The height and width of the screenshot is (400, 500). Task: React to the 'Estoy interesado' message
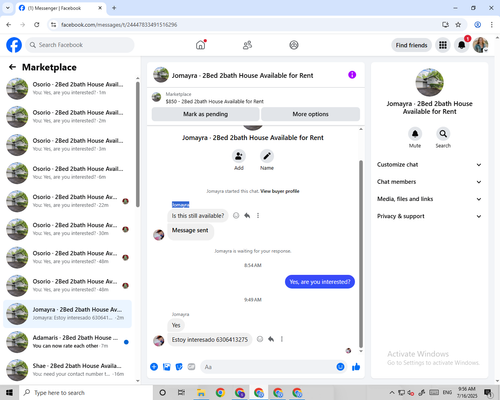pos(260,339)
